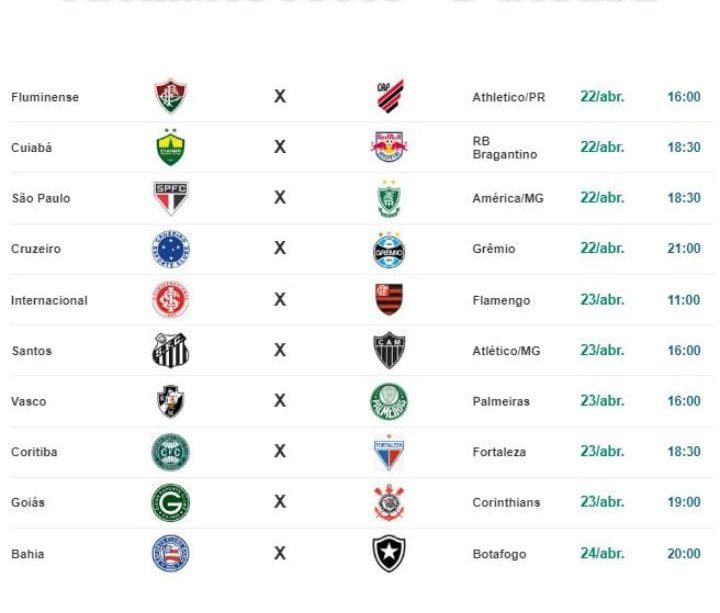The width and height of the screenshot is (720, 613).
Task: Click the América/MG green crest
Action: point(389,198)
